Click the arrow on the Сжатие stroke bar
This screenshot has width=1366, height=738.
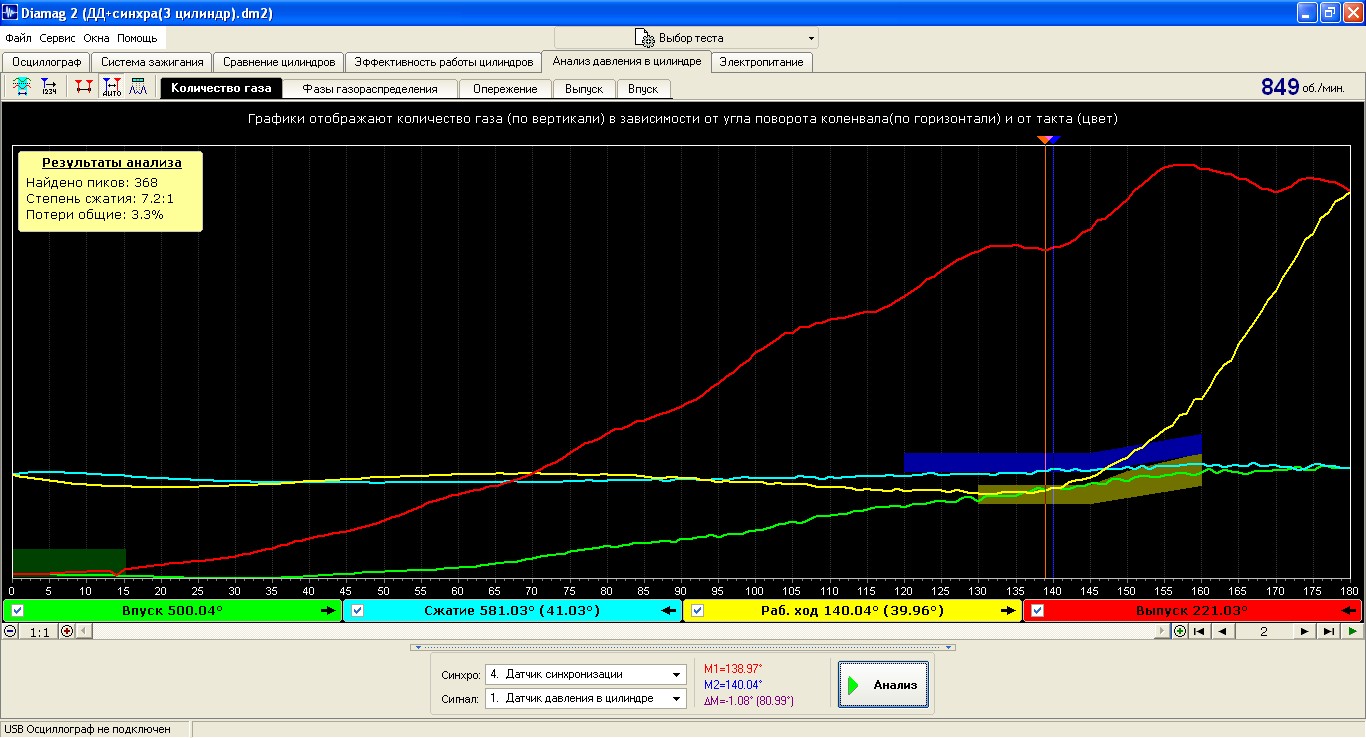pyautogui.click(x=668, y=611)
